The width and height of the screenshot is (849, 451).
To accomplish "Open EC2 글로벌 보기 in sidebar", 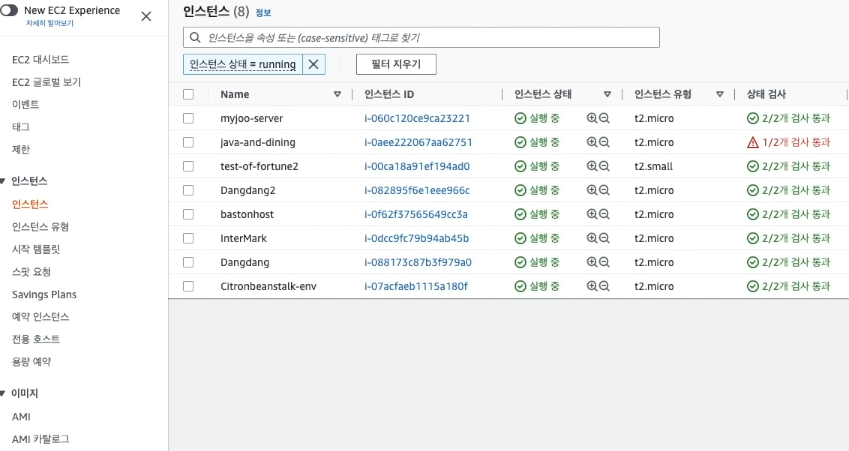I will coord(47,82).
